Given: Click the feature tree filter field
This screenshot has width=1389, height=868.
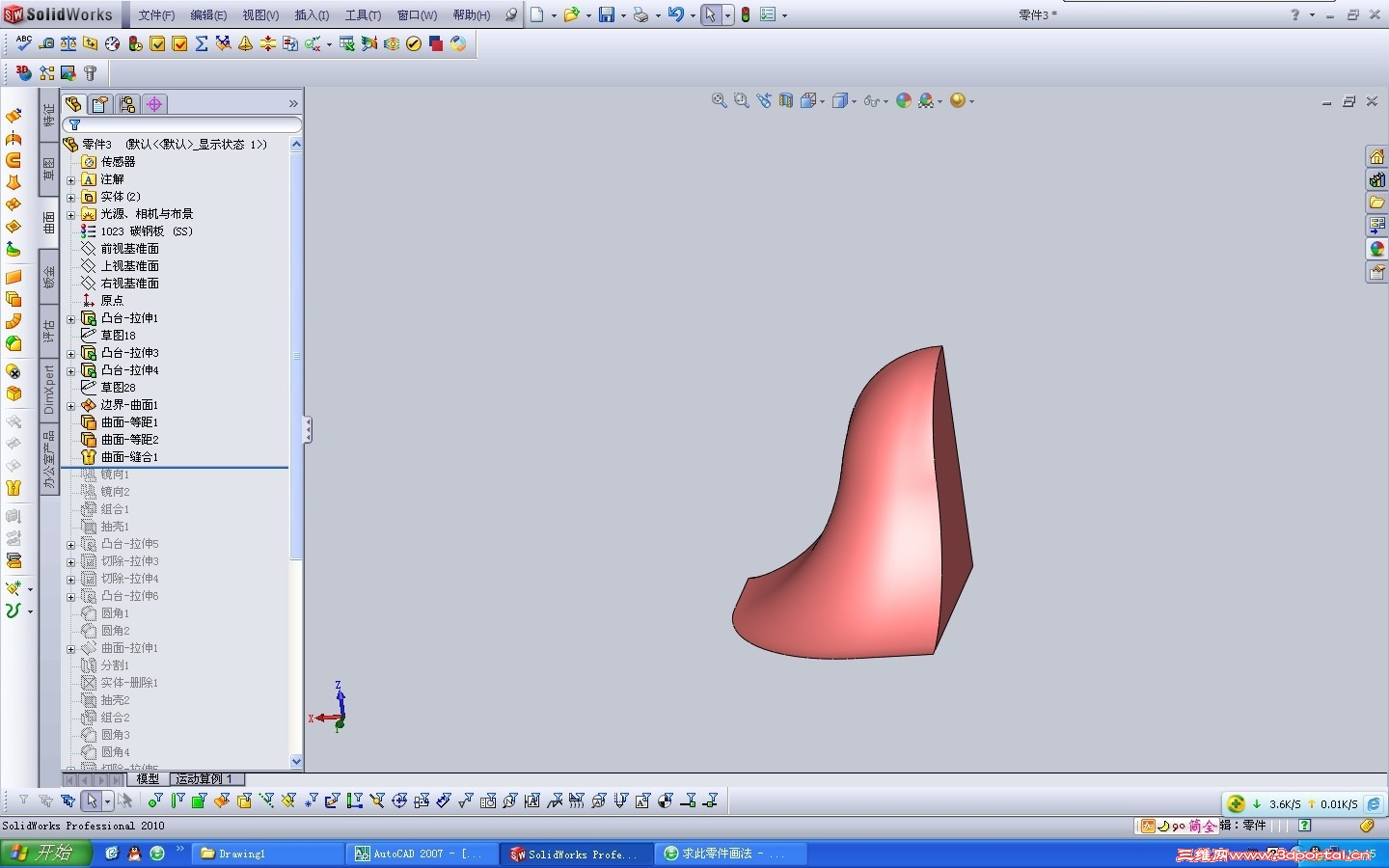Looking at the screenshot, I should (182, 124).
